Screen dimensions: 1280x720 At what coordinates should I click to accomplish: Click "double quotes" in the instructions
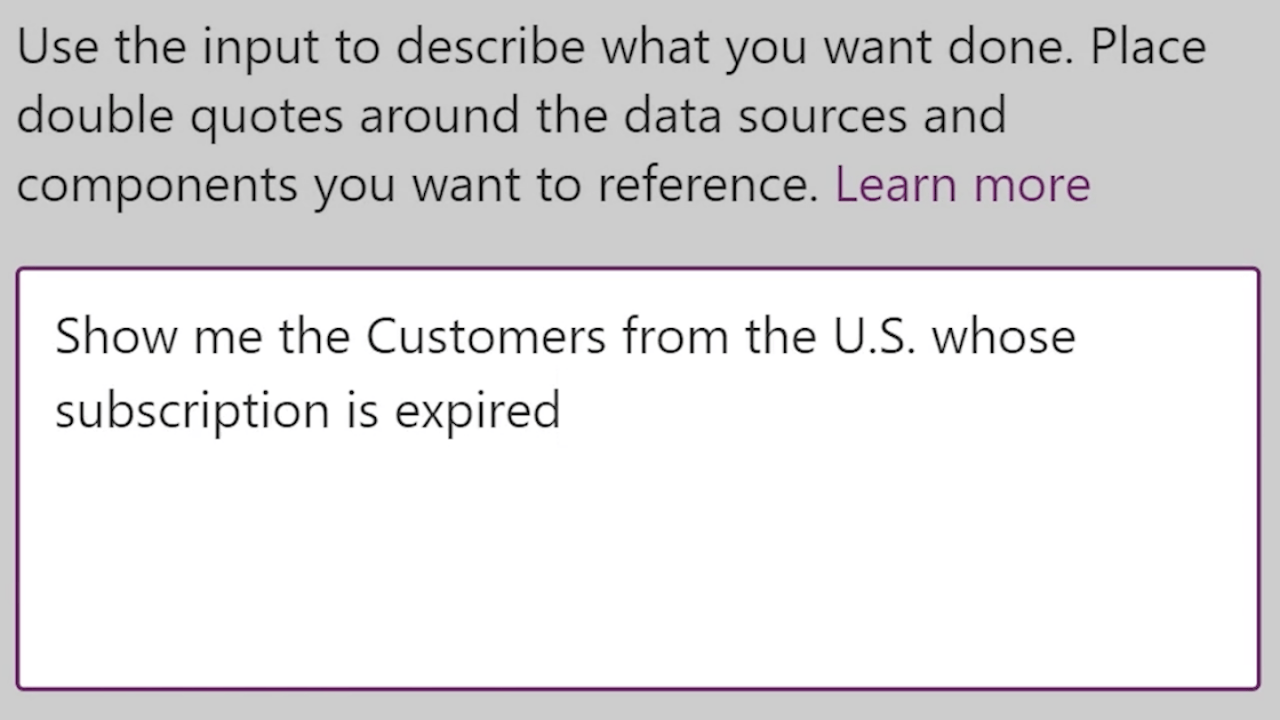coord(180,116)
